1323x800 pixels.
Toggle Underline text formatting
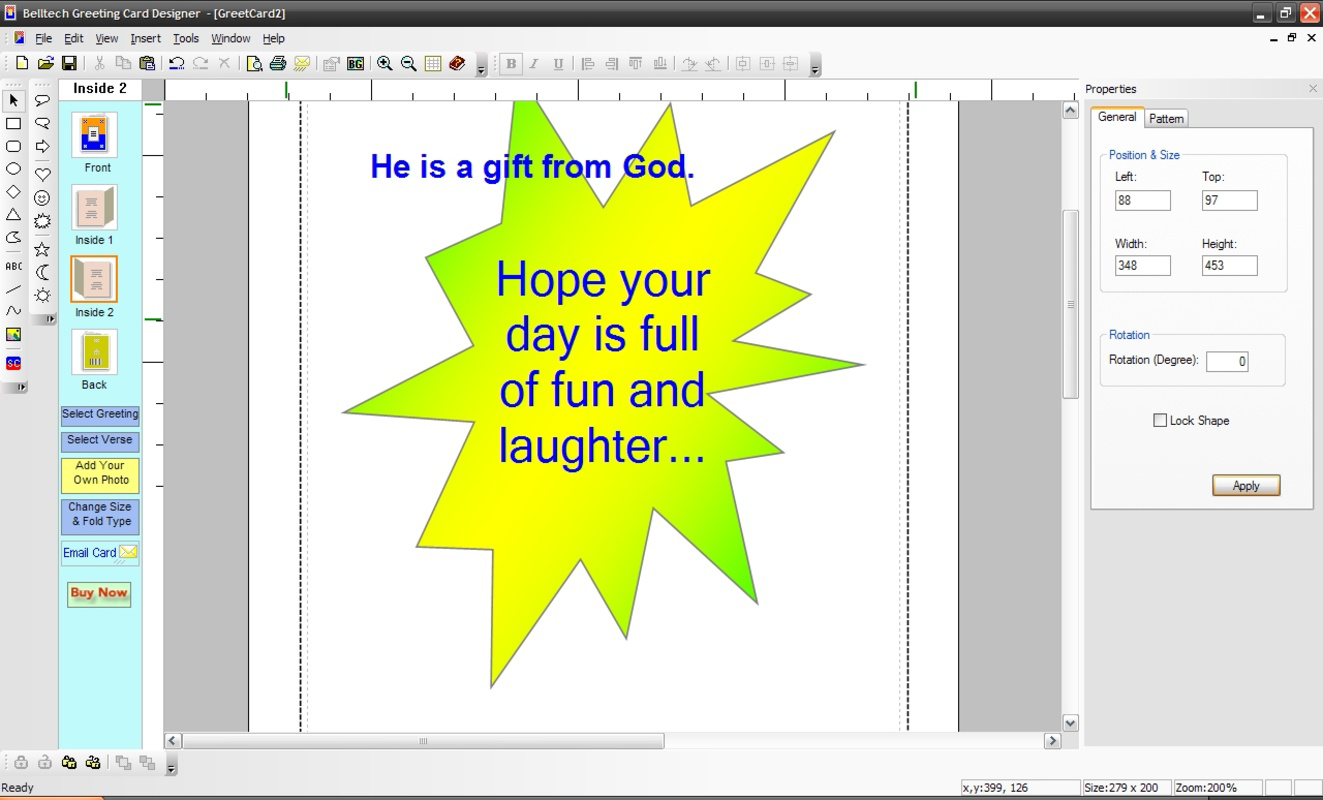(x=558, y=63)
